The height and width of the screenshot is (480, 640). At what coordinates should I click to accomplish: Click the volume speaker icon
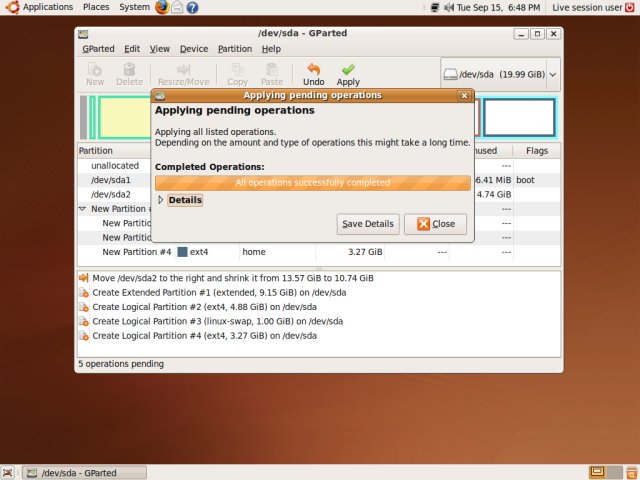(x=449, y=7)
